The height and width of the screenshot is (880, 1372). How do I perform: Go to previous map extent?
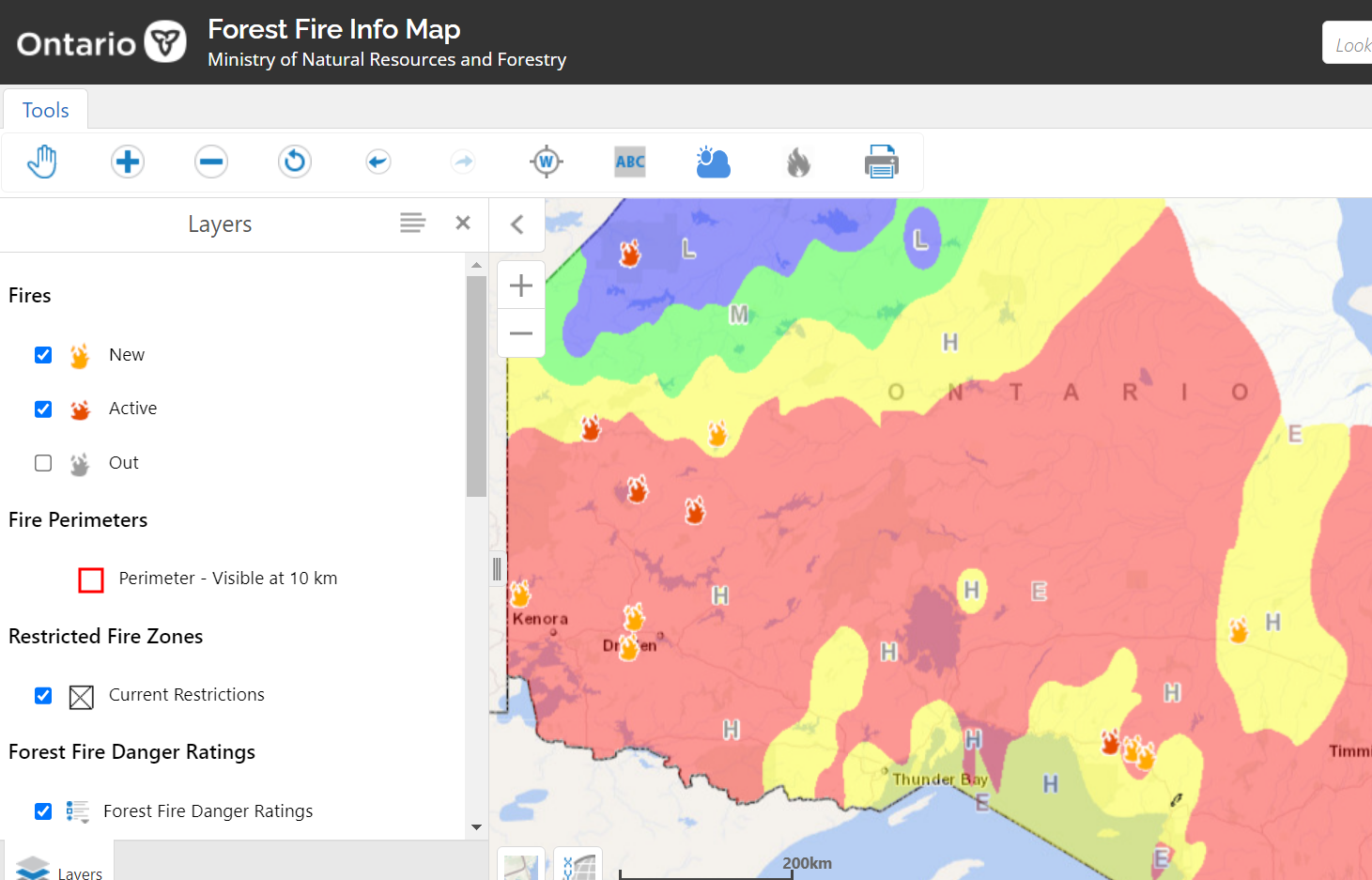(378, 162)
